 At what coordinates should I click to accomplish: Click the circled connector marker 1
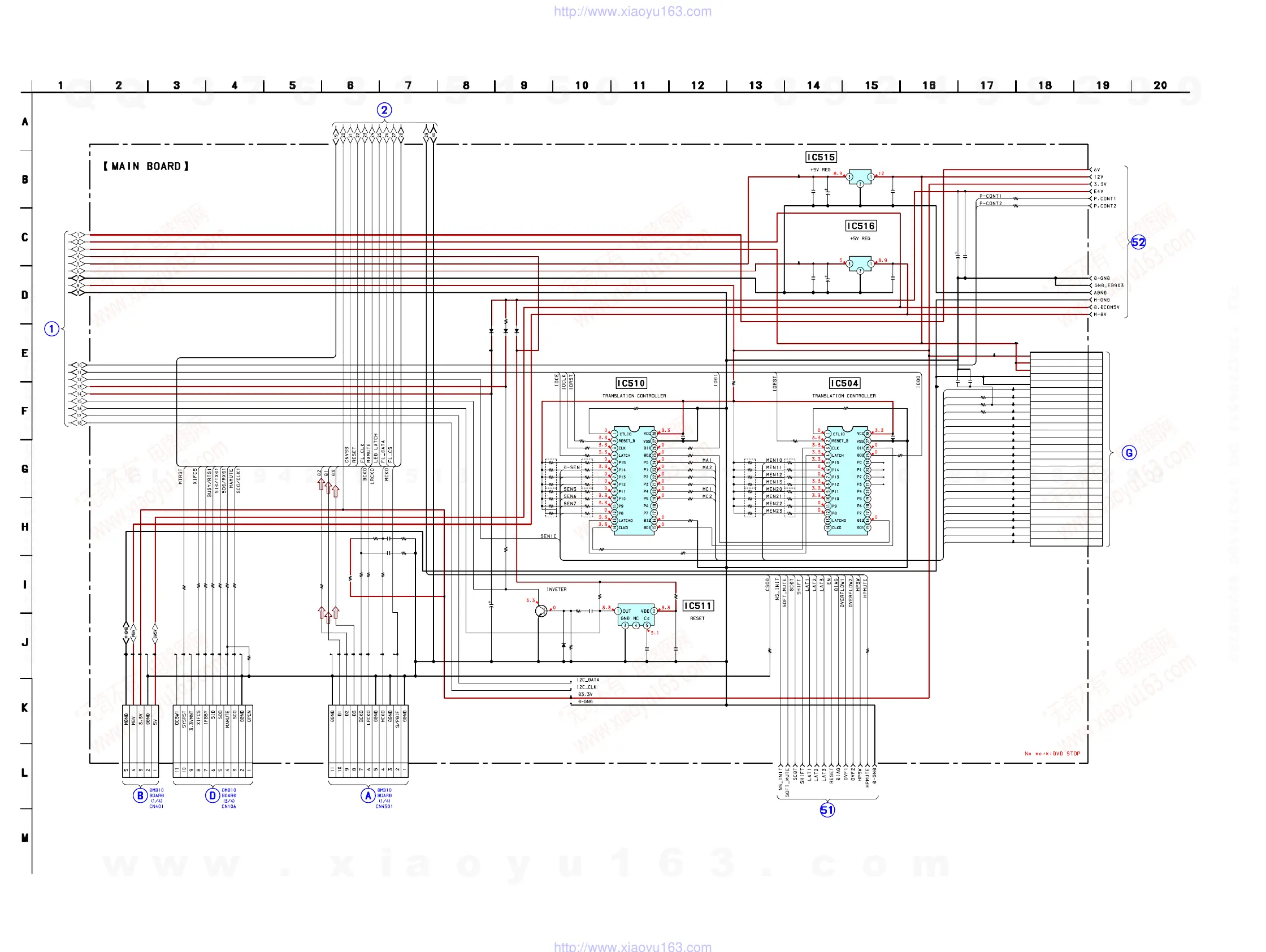(51, 328)
